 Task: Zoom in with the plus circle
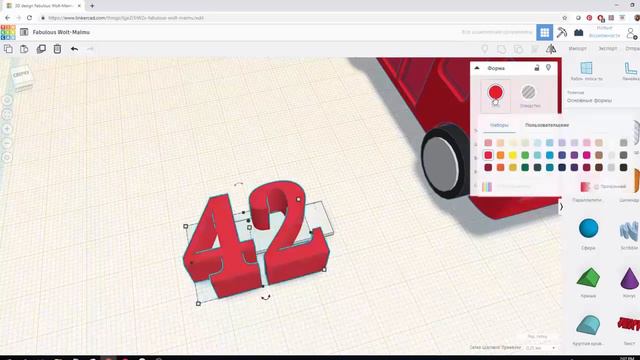(x=7, y=129)
